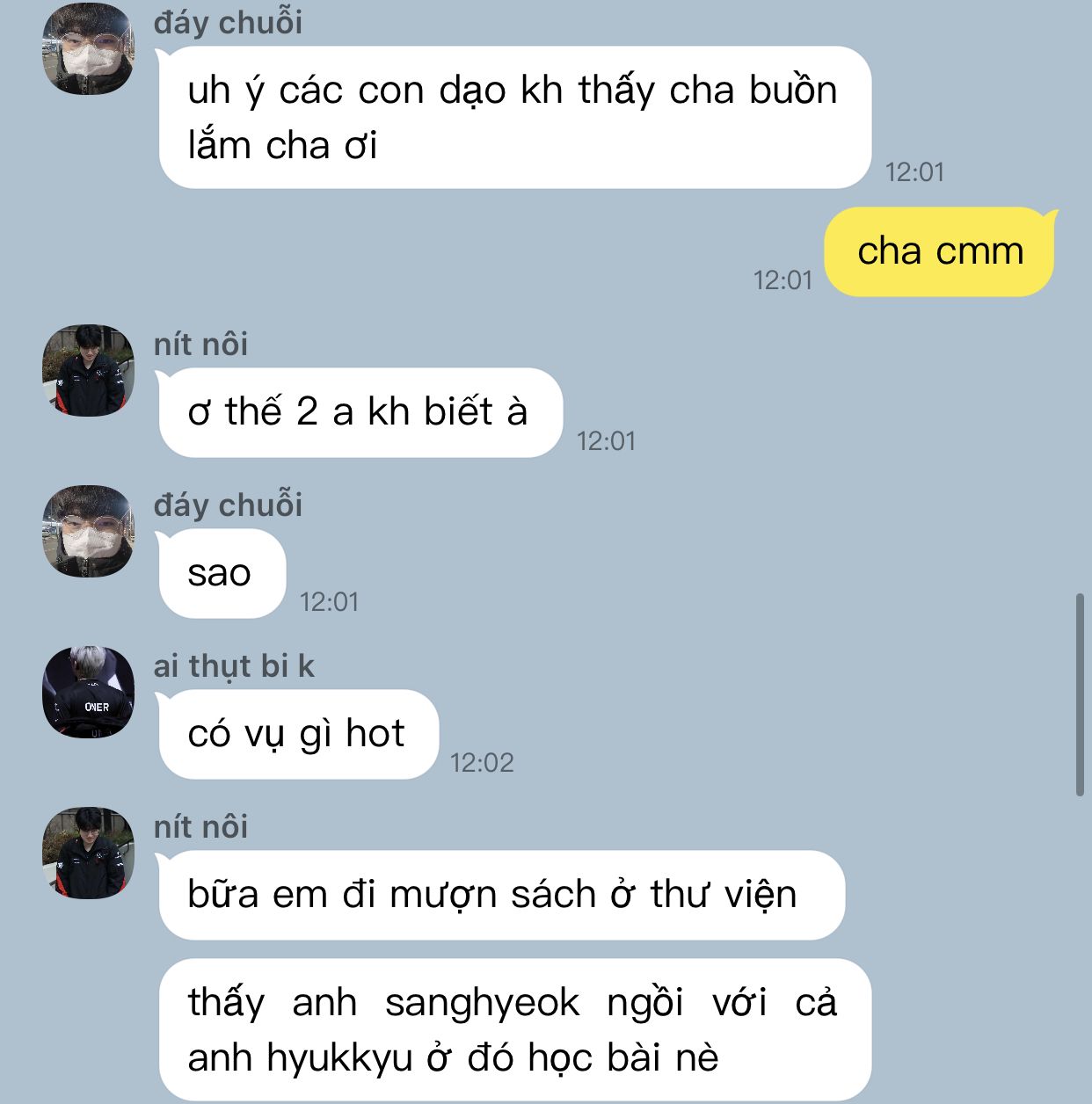
Task: Tap ai thụt bi k's profile picture
Action: pos(88,692)
